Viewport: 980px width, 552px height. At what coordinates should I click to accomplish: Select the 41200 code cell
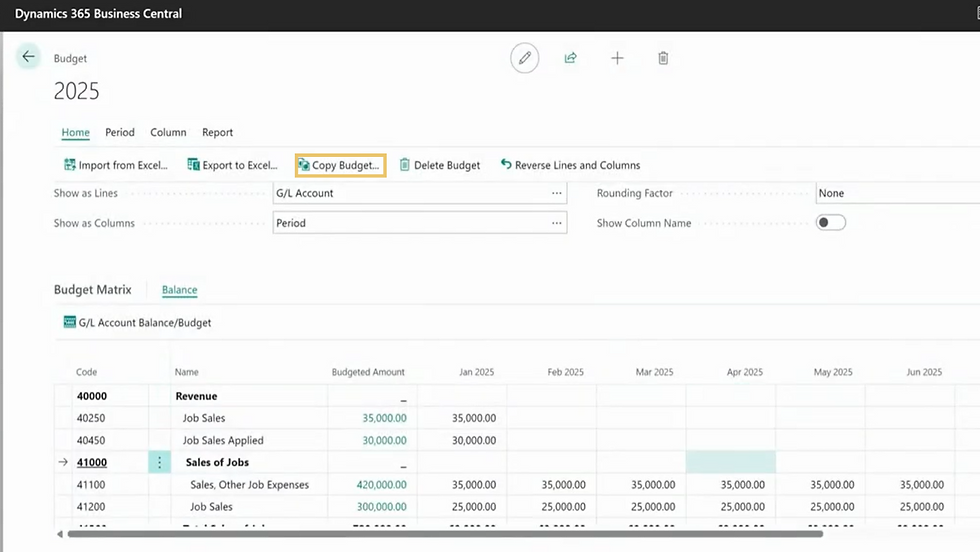[x=91, y=506]
